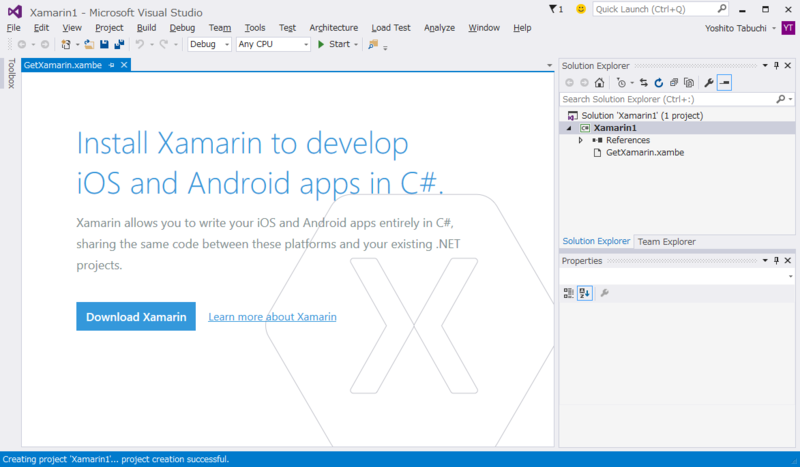800x467 pixels.
Task: Open Learn more about Xamarin link
Action: 272,317
